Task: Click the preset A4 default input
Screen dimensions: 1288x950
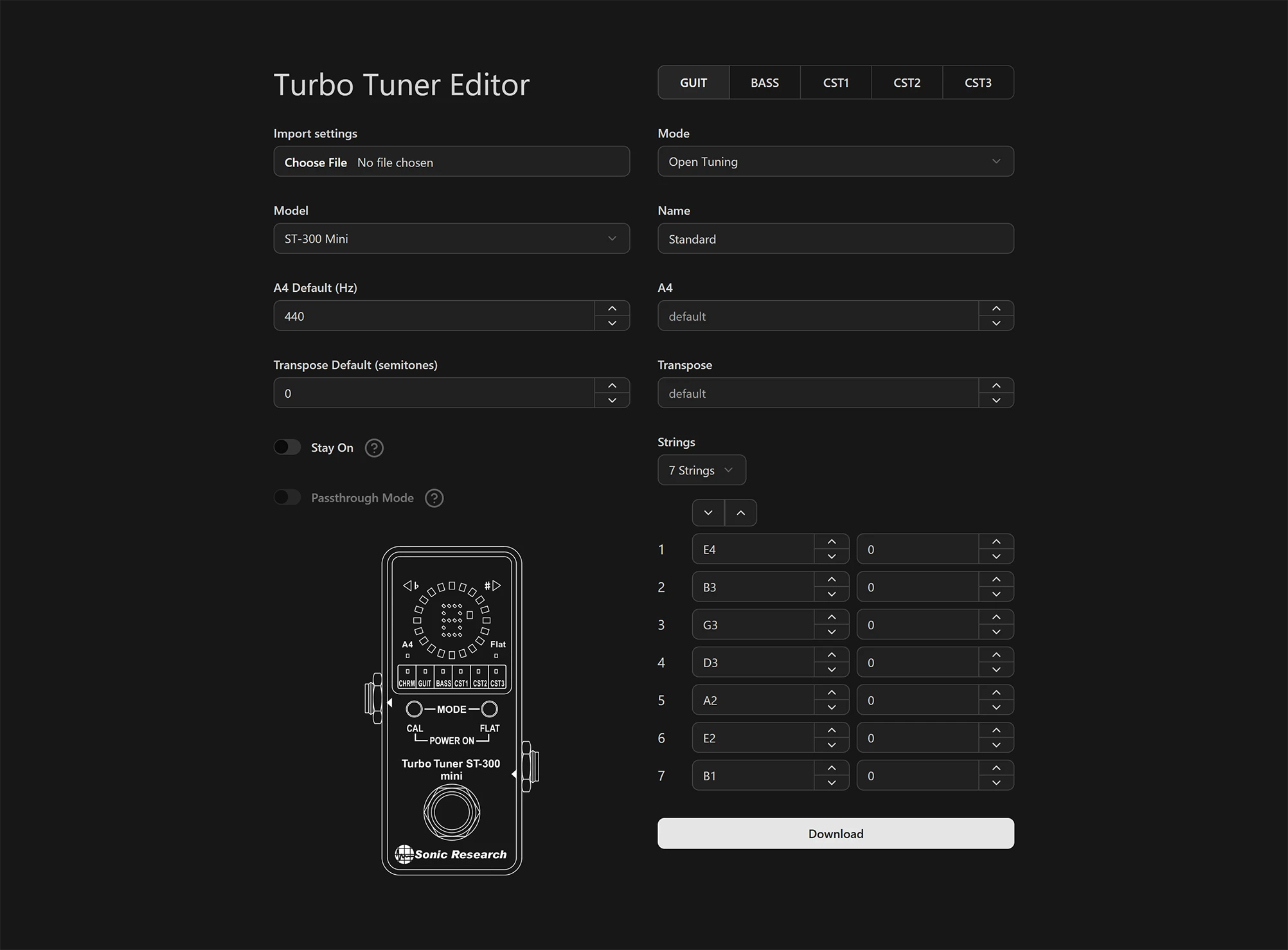Action: coord(818,316)
